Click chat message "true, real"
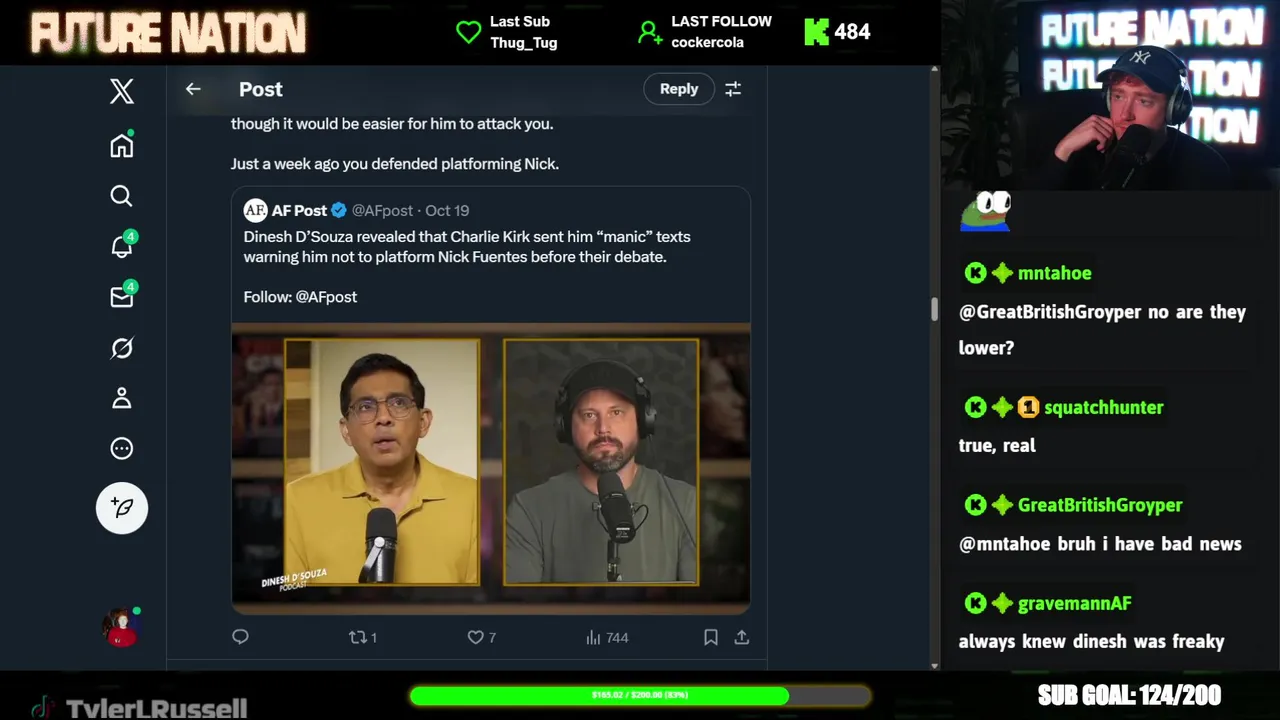The image size is (1280, 720). [x=997, y=445]
